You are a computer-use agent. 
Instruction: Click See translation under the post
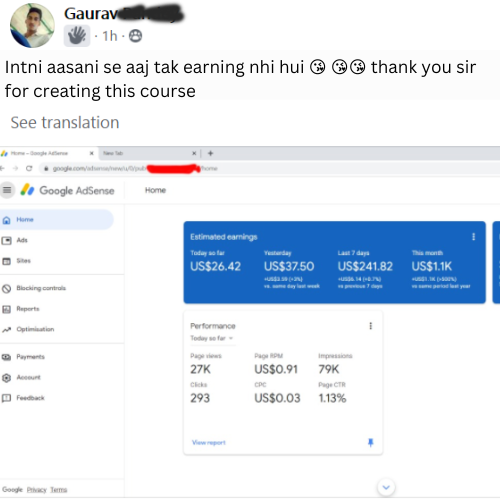tap(65, 122)
